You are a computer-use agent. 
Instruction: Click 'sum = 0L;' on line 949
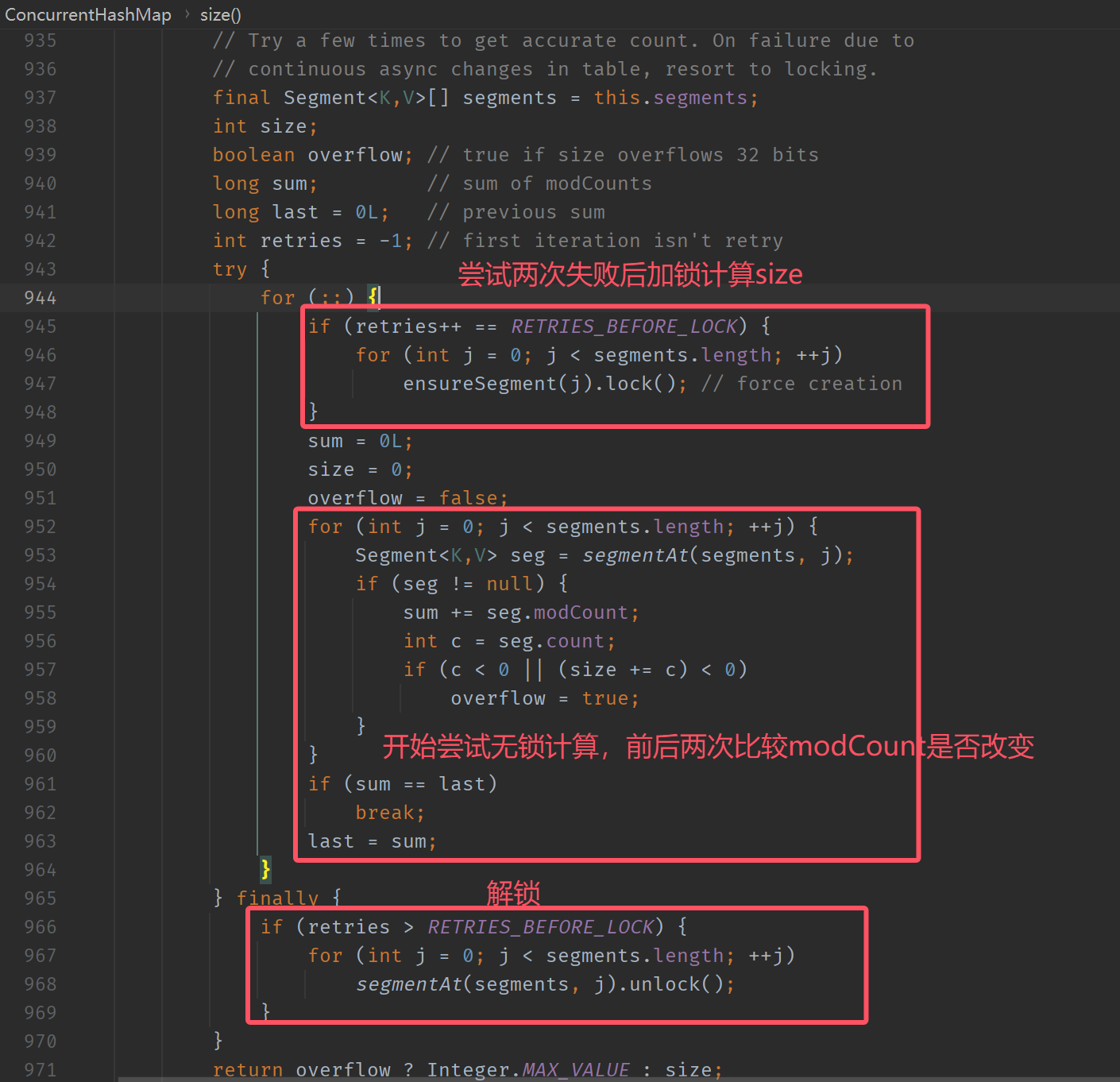pos(361,441)
